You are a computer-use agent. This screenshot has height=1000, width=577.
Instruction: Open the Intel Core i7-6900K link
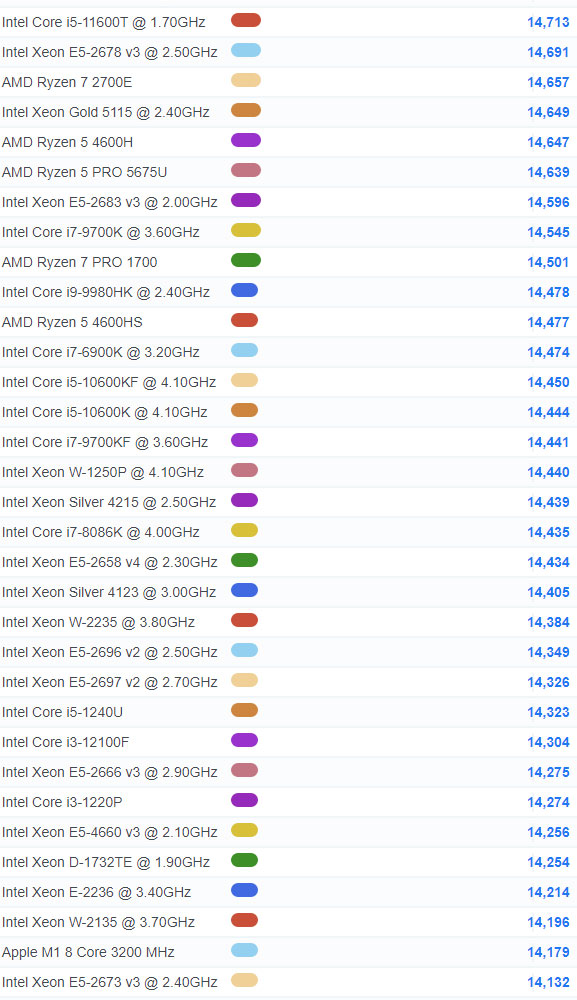pos(101,352)
